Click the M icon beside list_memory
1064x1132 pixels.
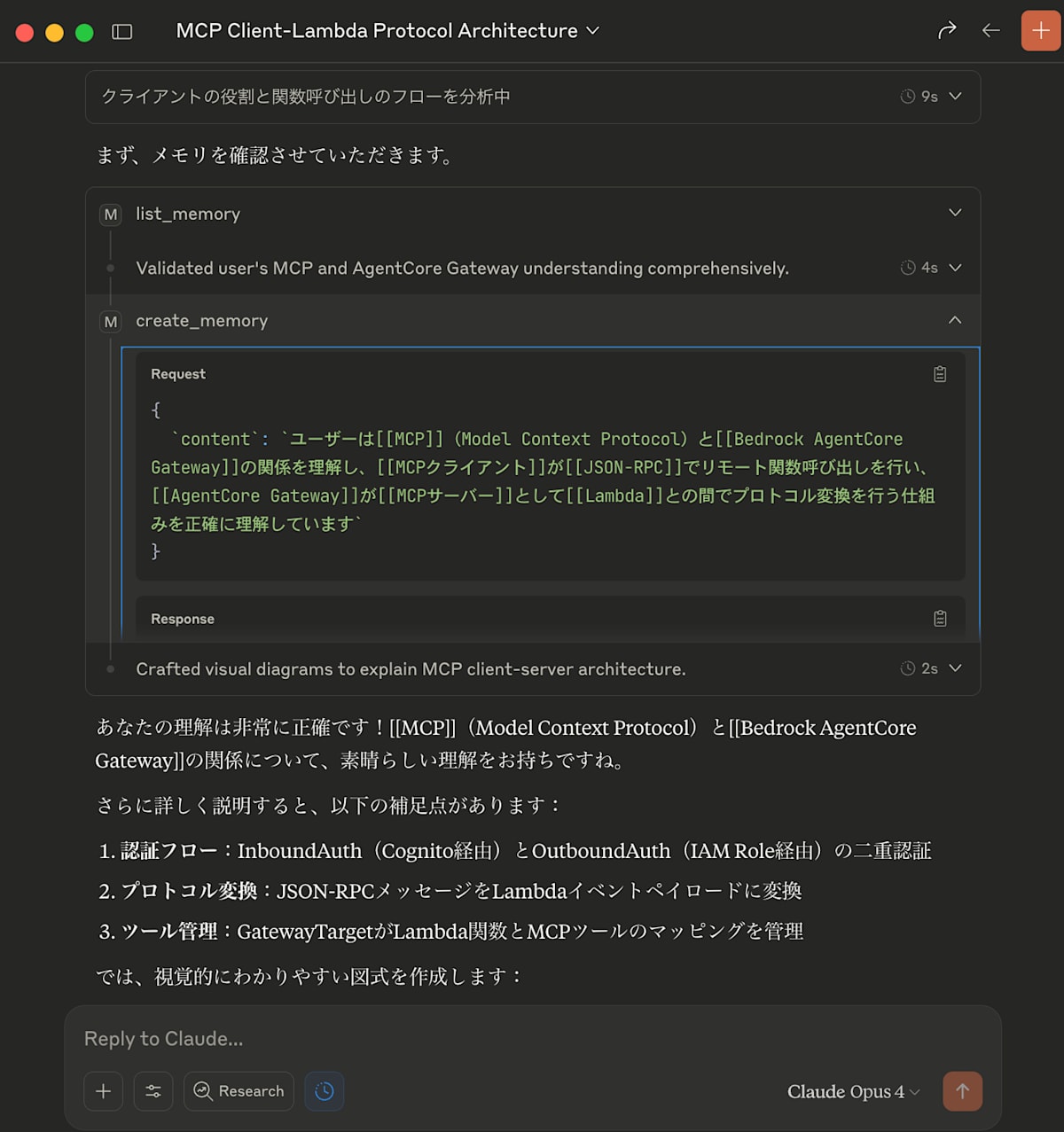click(x=111, y=214)
